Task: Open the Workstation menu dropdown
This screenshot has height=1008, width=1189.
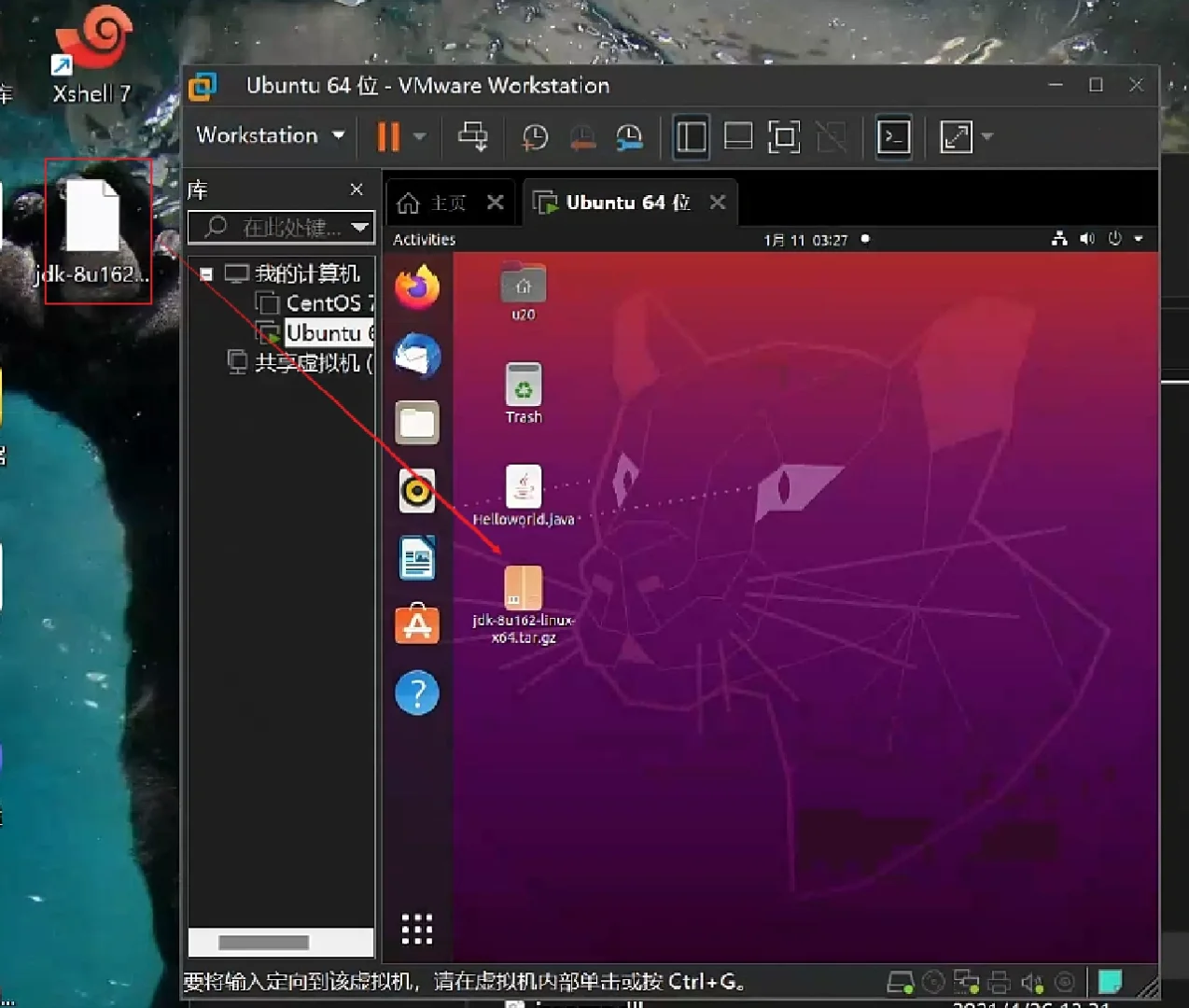Action: coord(271,135)
